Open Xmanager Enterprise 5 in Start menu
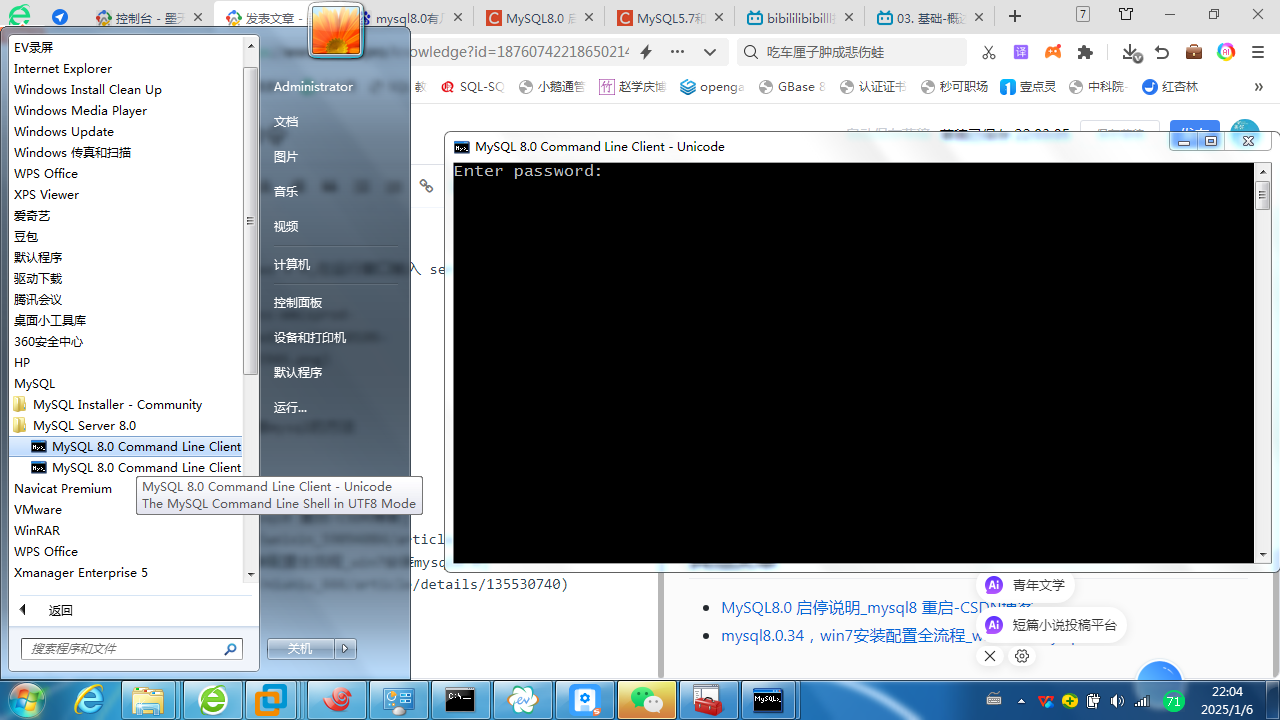 click(x=81, y=573)
